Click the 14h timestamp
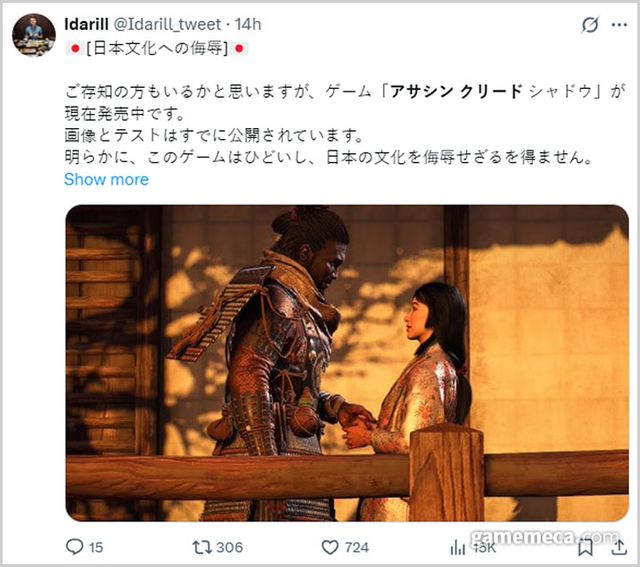 (248, 24)
